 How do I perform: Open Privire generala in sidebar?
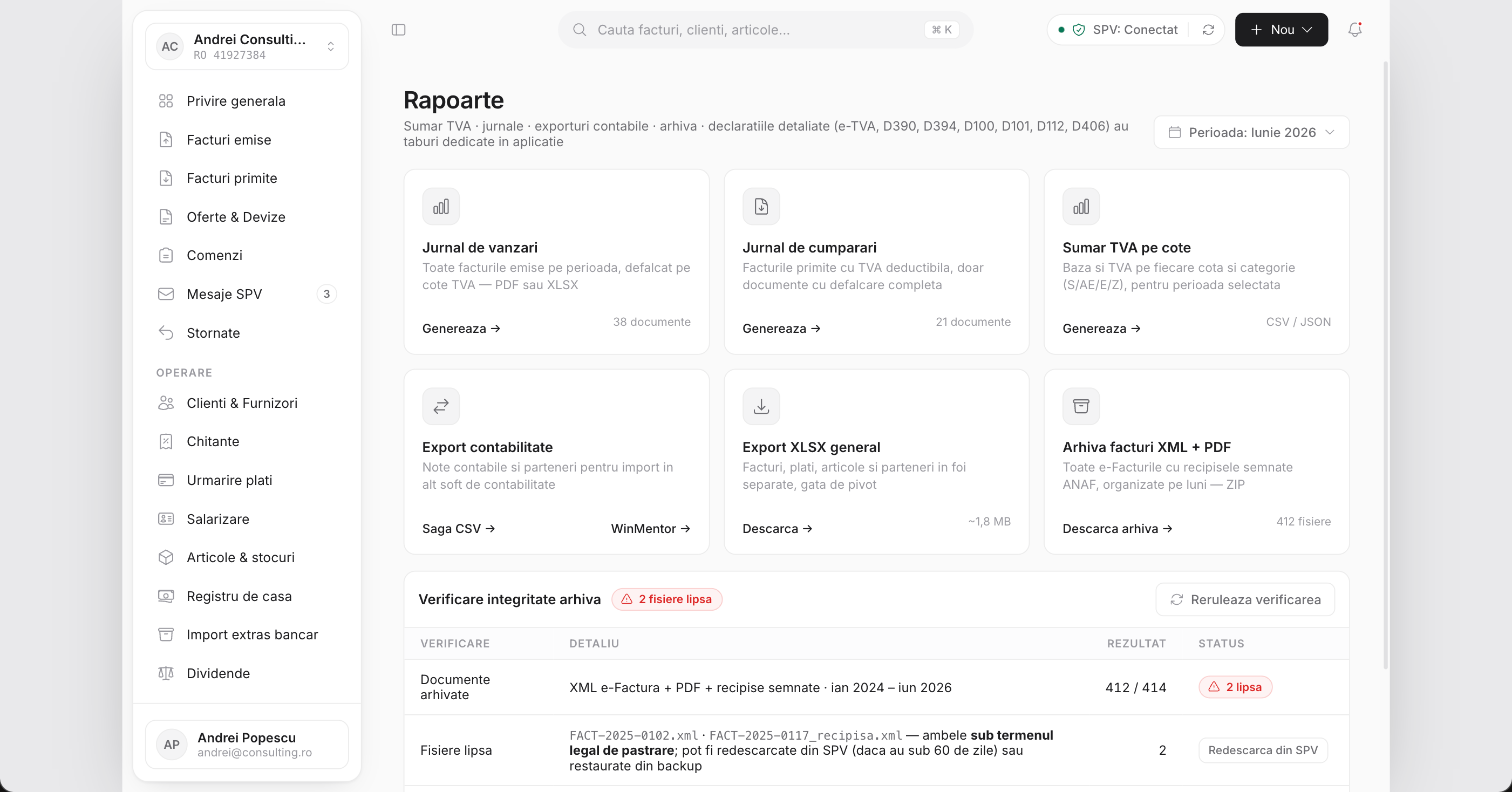click(247, 101)
